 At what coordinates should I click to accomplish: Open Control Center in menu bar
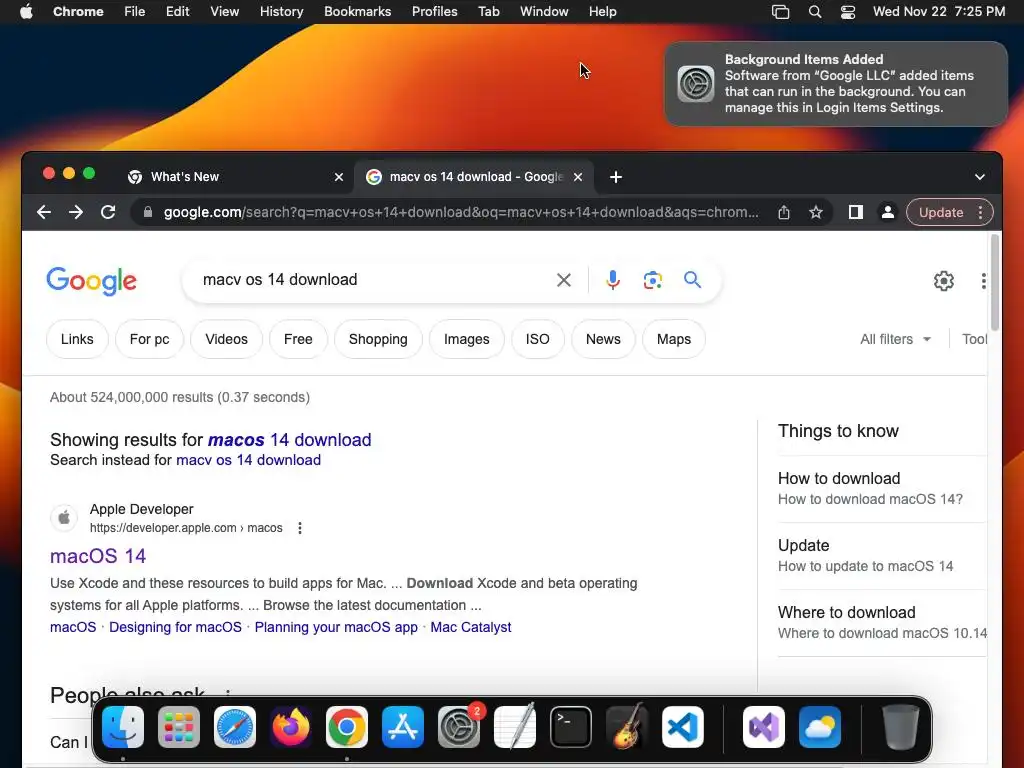point(848,12)
